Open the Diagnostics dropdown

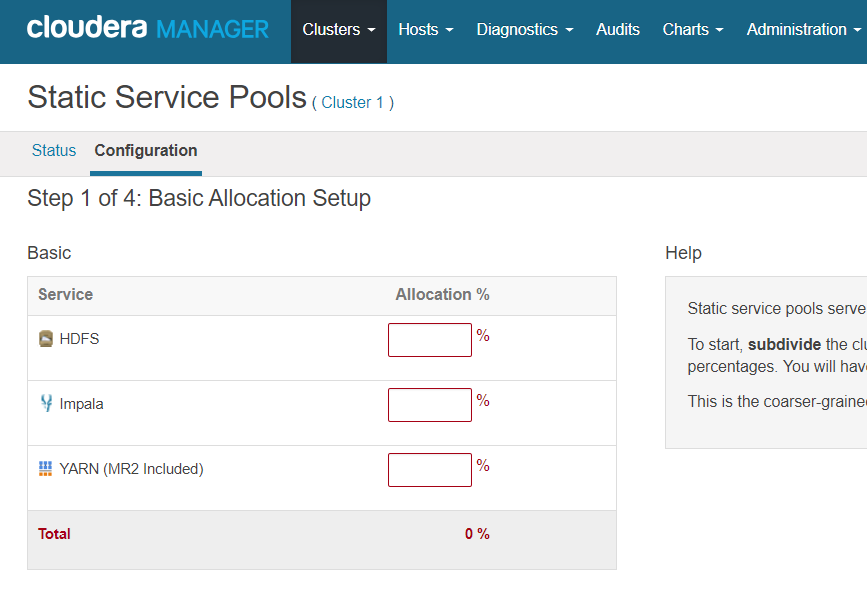[524, 29]
